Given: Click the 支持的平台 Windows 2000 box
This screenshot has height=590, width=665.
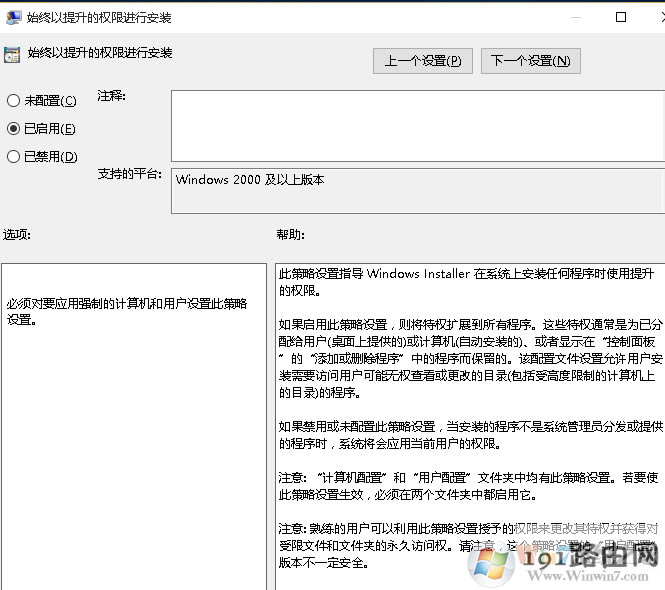Looking at the screenshot, I should coord(415,190).
